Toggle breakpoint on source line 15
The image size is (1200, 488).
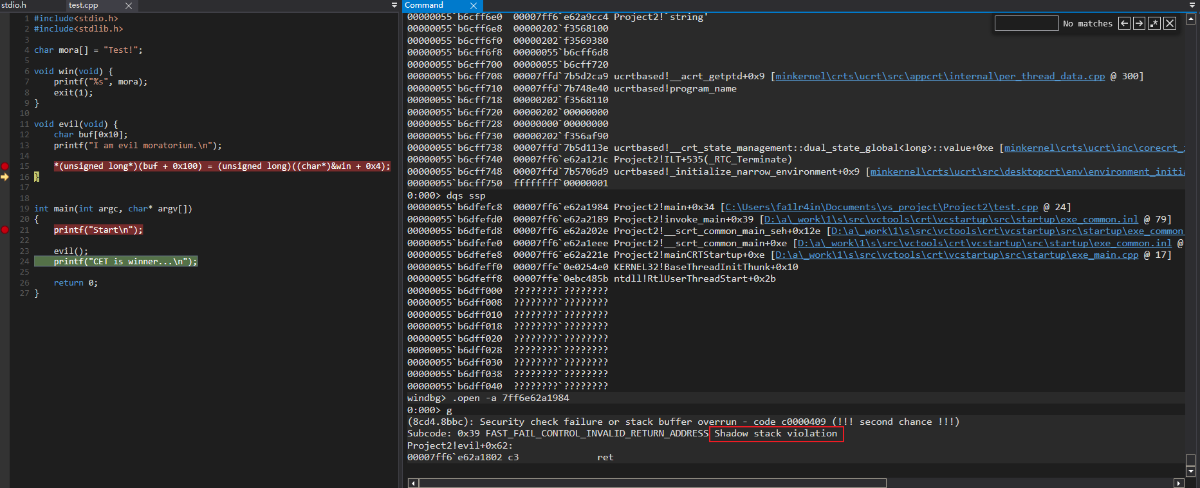click(x=5, y=166)
